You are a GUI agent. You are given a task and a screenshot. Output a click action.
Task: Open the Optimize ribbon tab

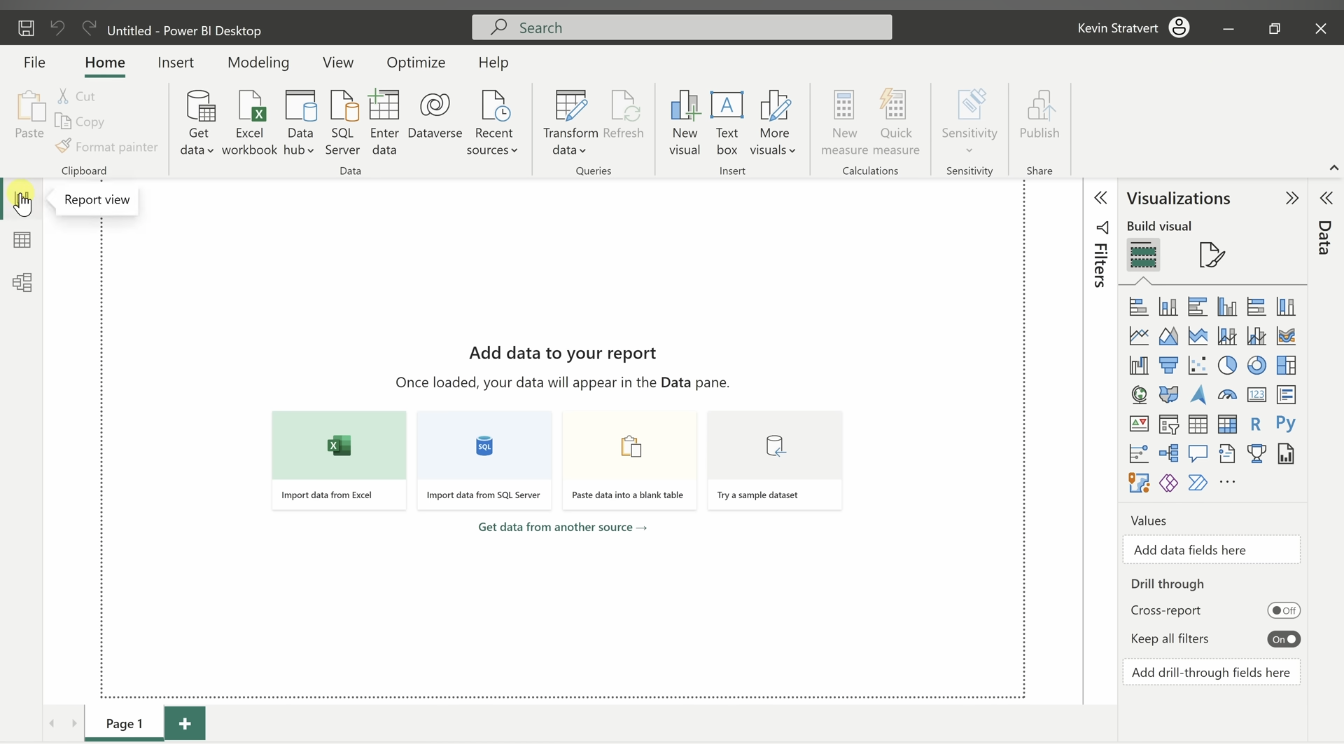(416, 62)
